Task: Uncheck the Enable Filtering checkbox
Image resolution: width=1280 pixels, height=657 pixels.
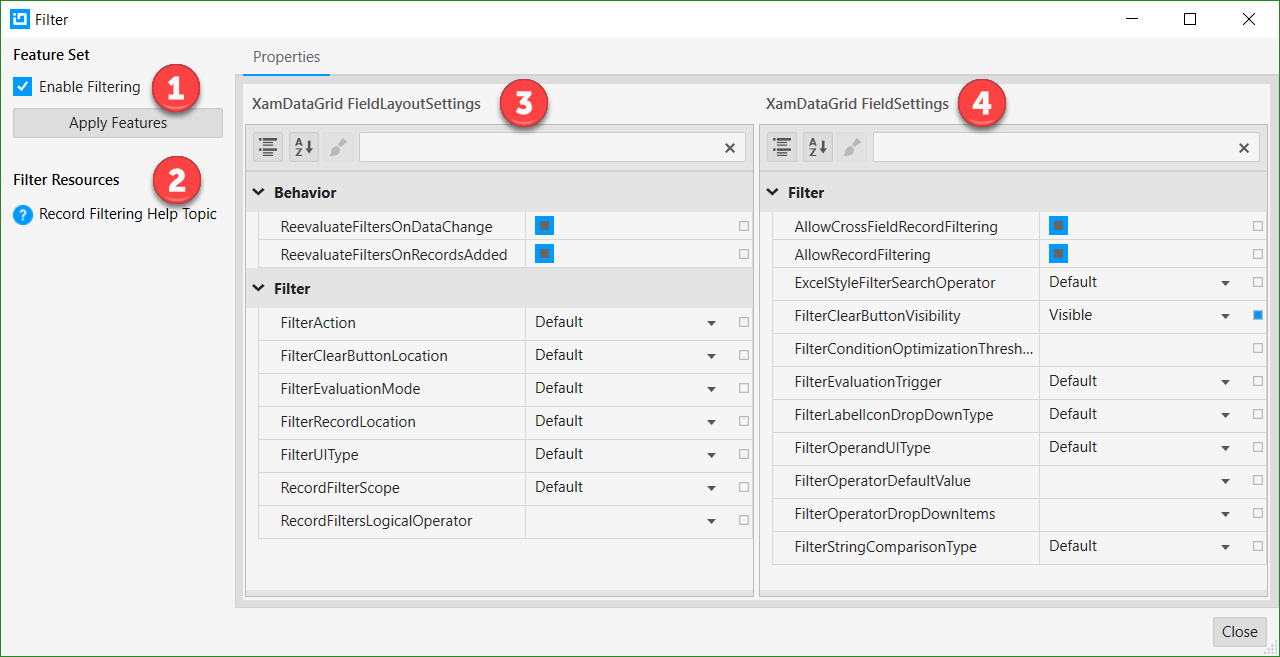Action: pyautogui.click(x=23, y=87)
